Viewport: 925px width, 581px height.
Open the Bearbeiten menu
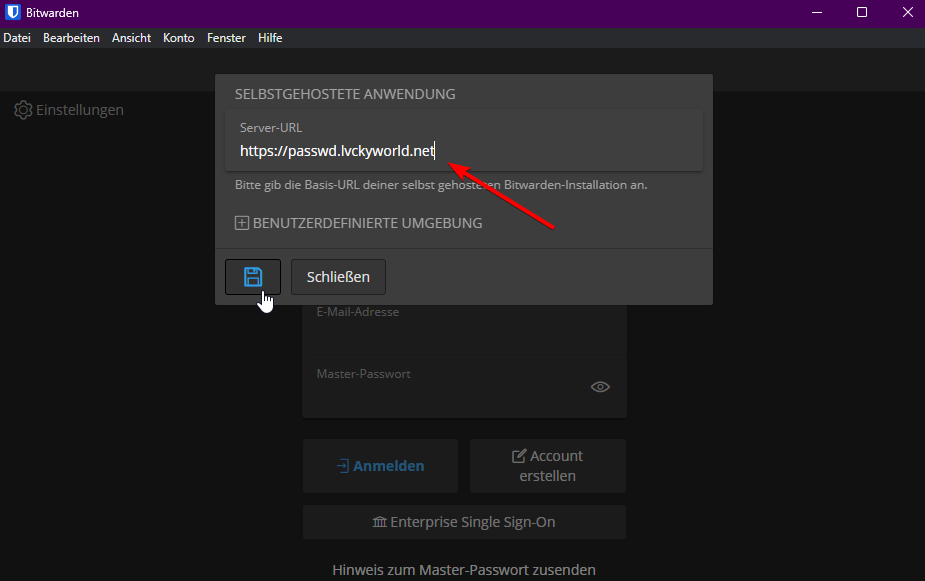coord(71,38)
